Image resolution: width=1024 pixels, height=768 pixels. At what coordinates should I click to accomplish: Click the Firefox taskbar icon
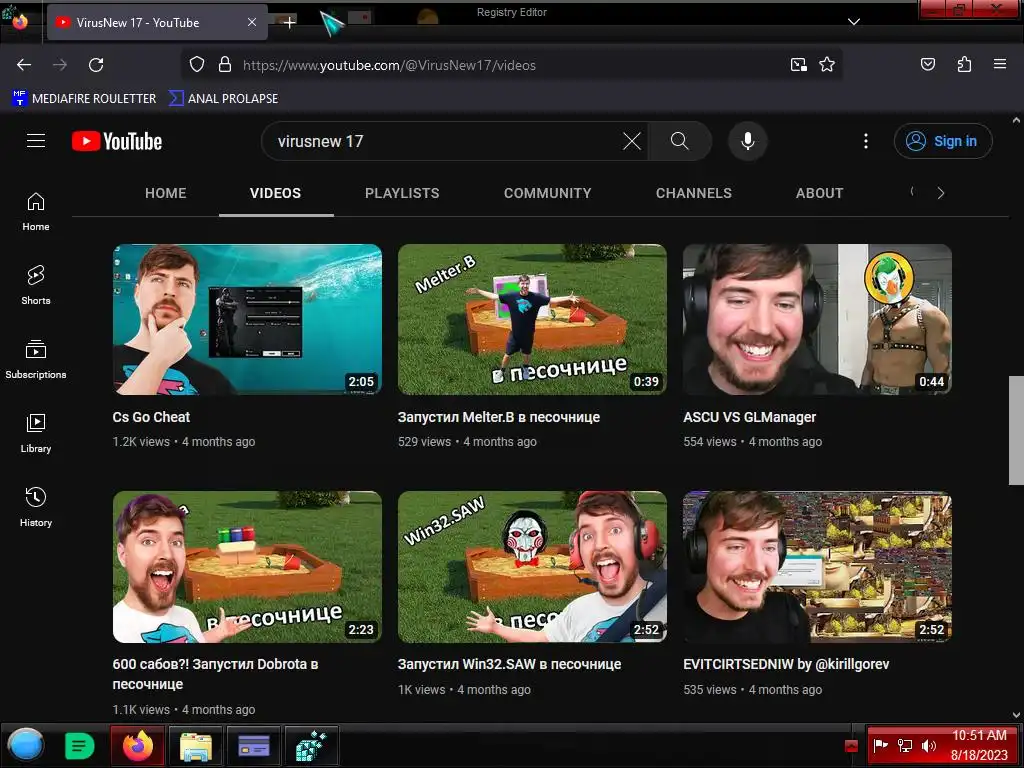point(138,745)
